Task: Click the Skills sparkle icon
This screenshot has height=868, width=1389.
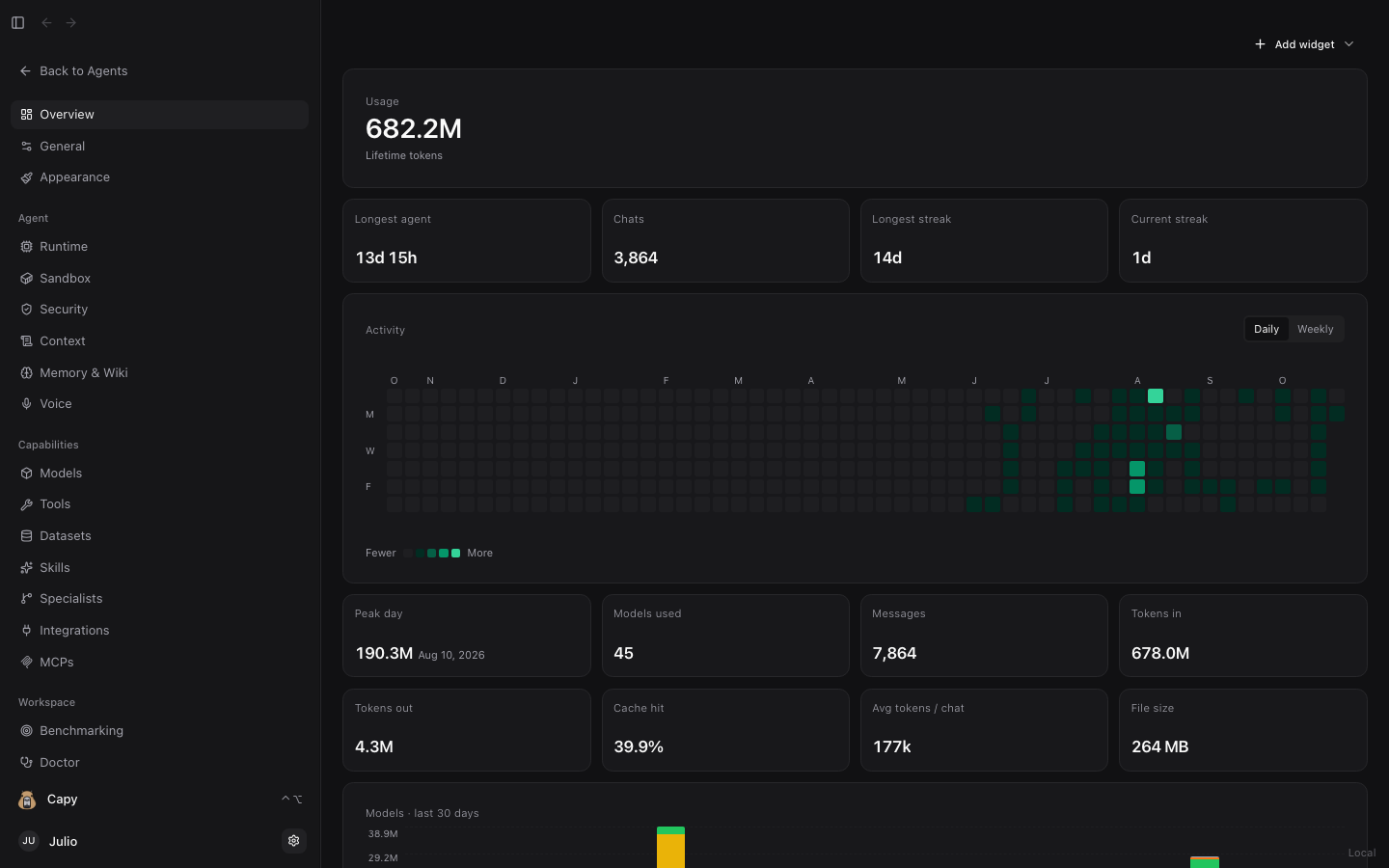Action: pyautogui.click(x=27, y=568)
